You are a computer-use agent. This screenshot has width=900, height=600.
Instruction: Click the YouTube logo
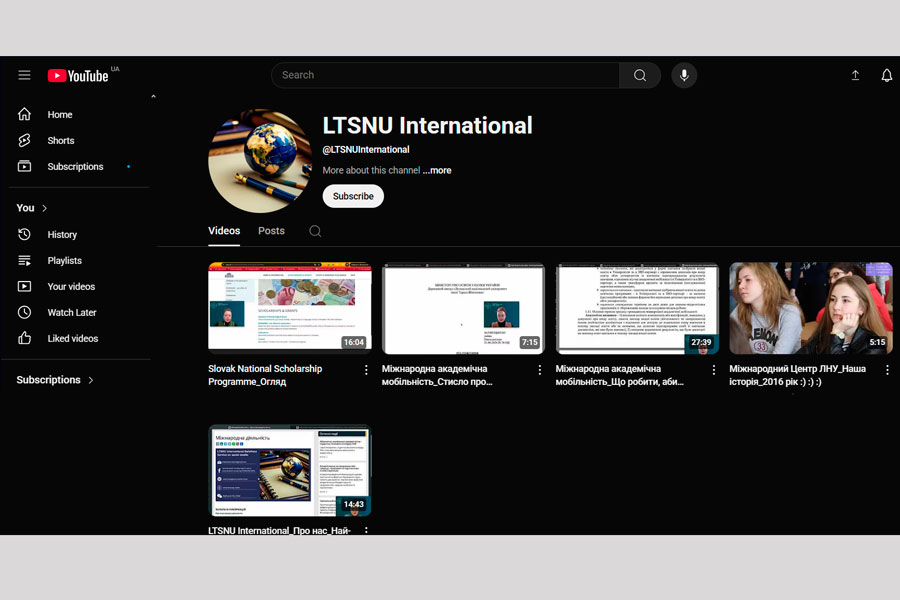(78, 76)
